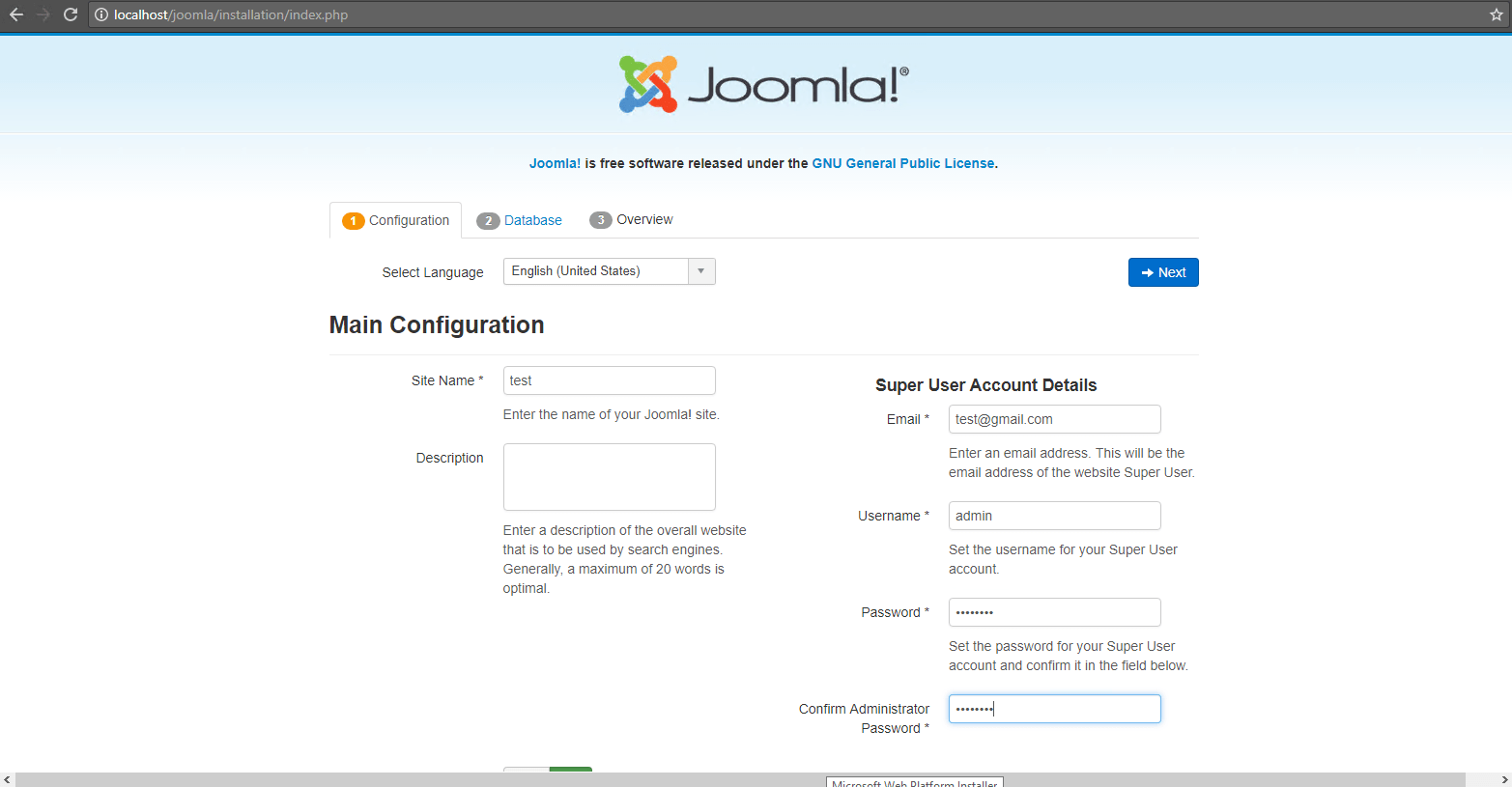Click the Confirm Administrator Password field

tap(1054, 709)
